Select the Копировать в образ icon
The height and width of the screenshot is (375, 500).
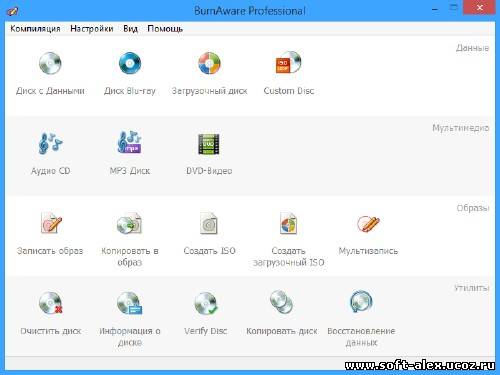click(130, 223)
